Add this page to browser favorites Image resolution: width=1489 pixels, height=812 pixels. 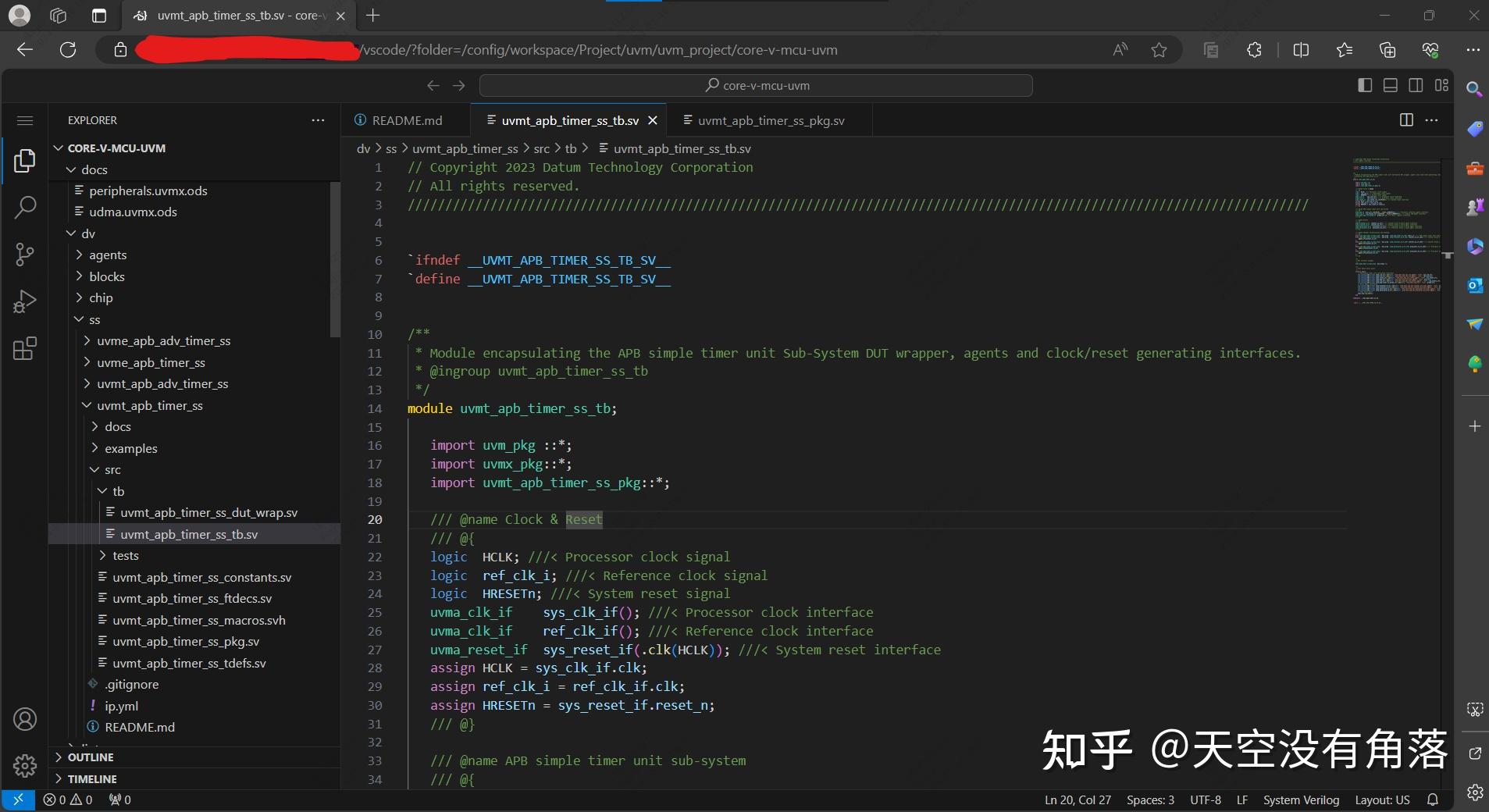tap(1159, 50)
